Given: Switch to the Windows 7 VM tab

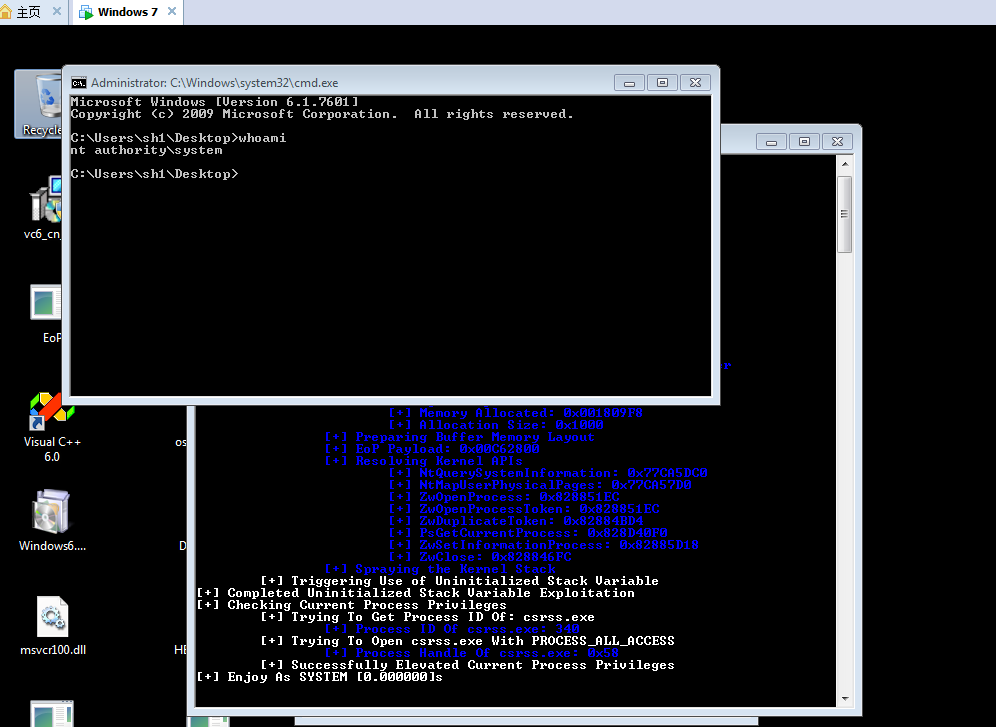Looking at the screenshot, I should [x=128, y=12].
